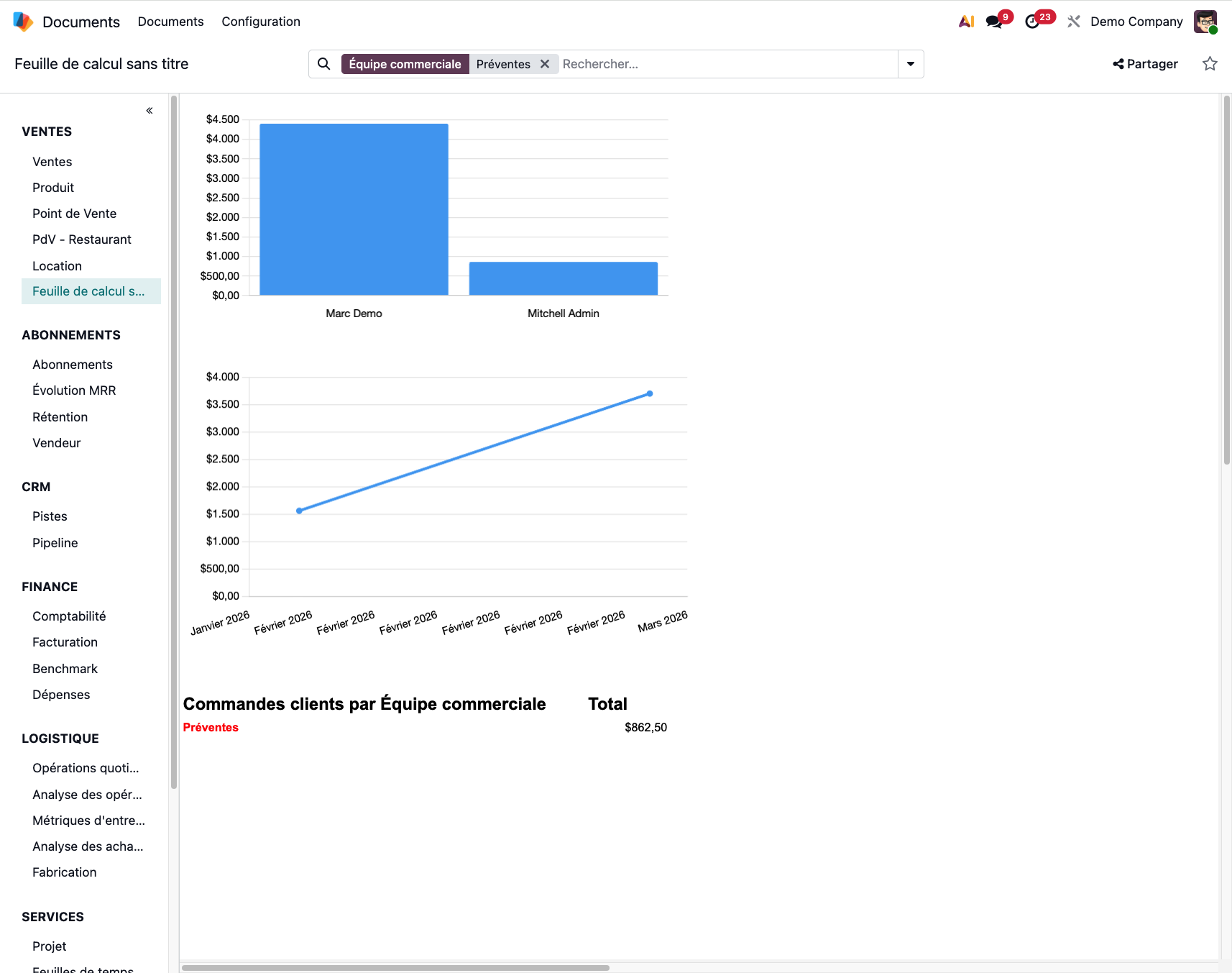Click the Odoo Documents app logo
The image size is (1232, 973).
point(23,22)
